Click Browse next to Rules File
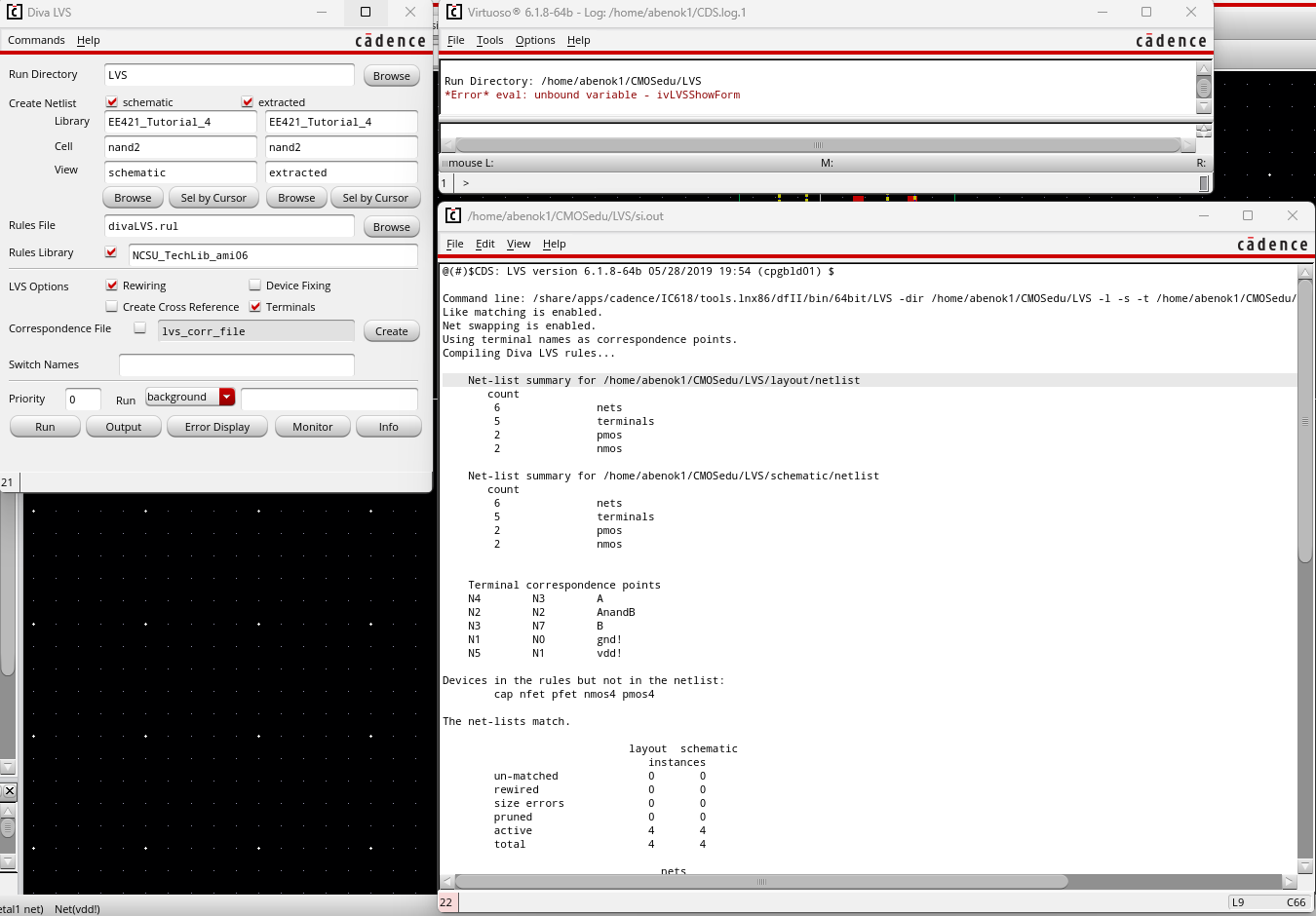1316x916 pixels. (392, 227)
